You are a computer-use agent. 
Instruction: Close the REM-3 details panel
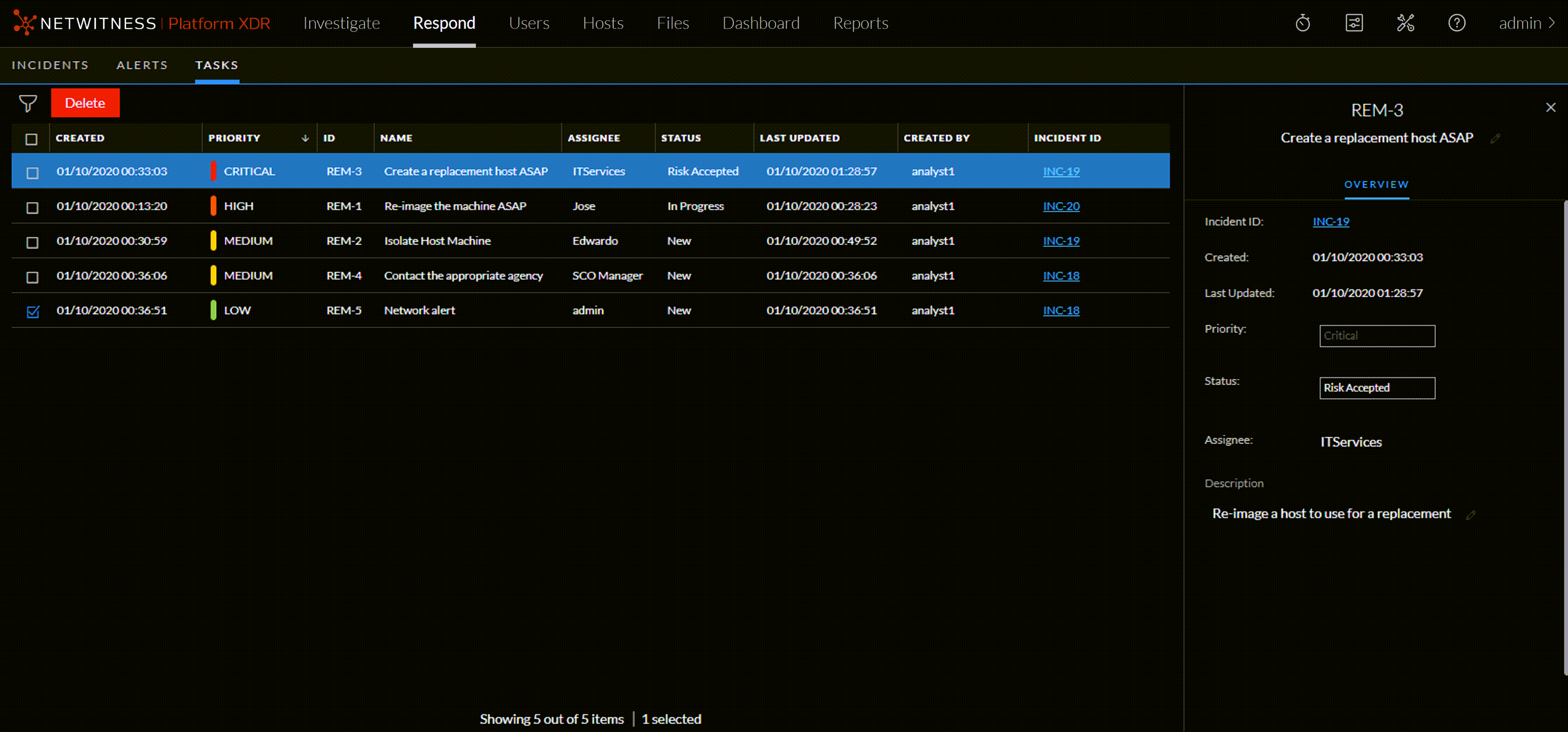1550,108
